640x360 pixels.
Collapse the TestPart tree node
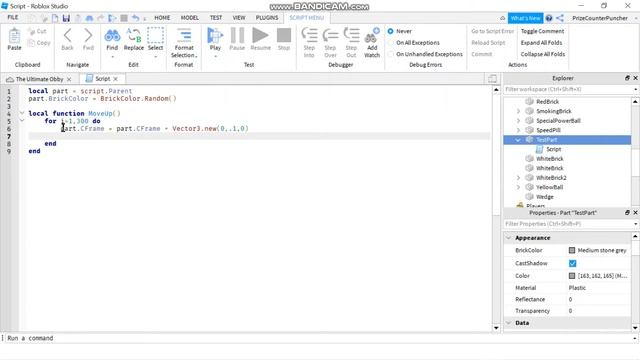518,140
